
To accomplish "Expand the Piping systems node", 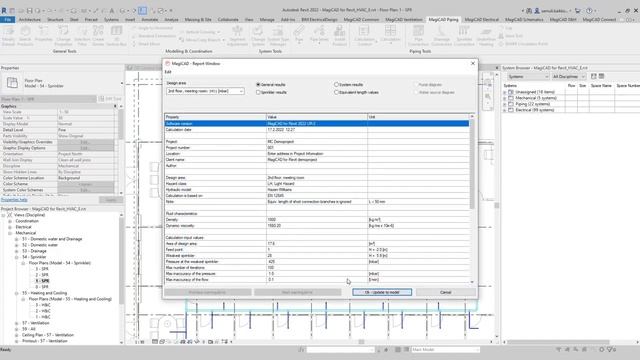I will coord(505,104).
